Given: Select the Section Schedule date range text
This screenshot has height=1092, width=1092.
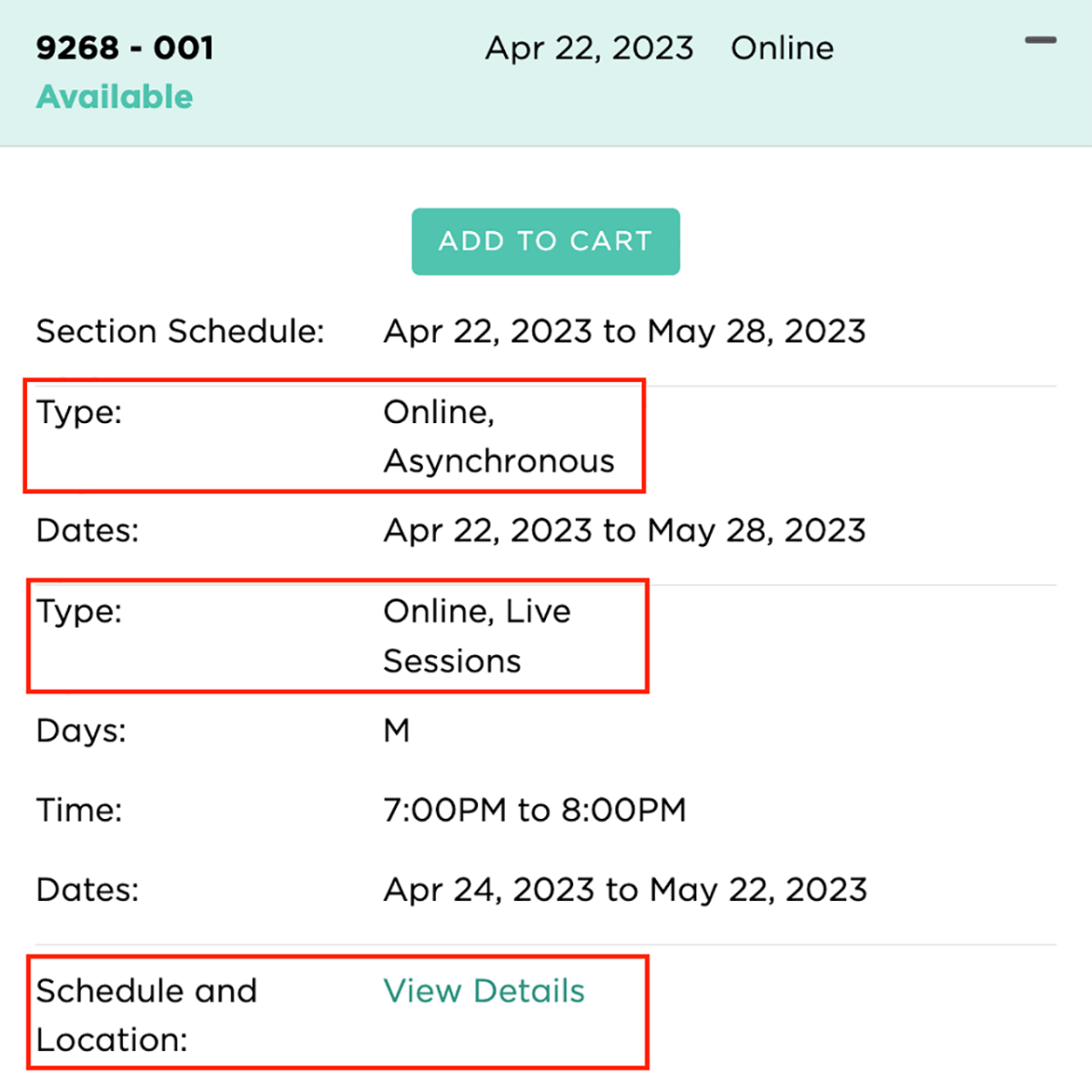Looking at the screenshot, I should [624, 331].
